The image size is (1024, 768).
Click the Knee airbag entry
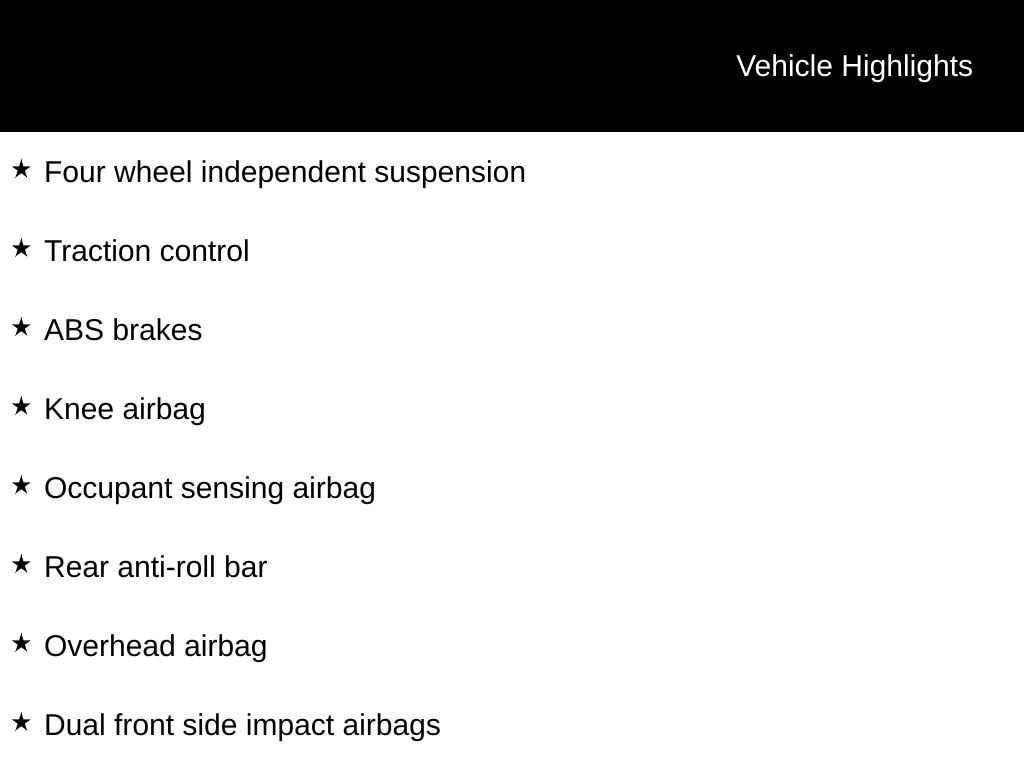(125, 410)
